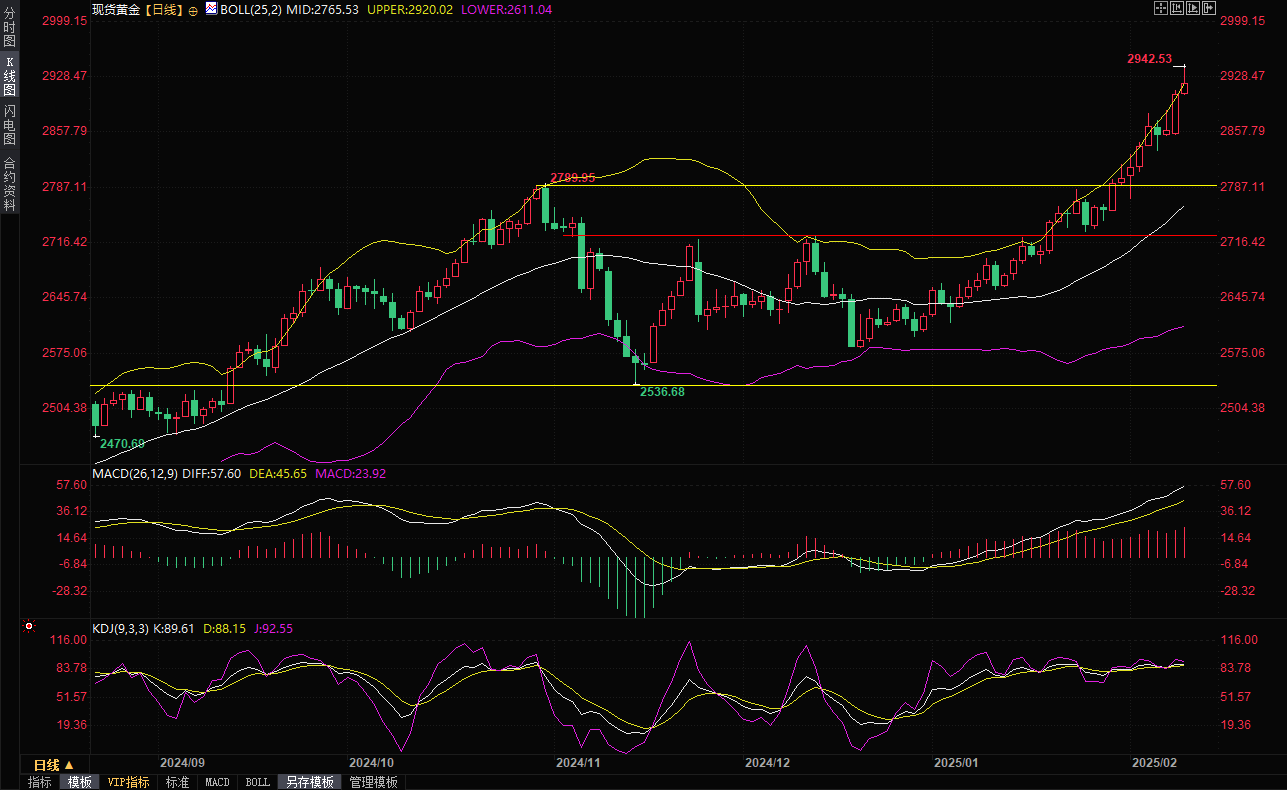Image resolution: width=1287 pixels, height=790 pixels.
Task: Click the 2024/09 date axis label
Action: (183, 762)
